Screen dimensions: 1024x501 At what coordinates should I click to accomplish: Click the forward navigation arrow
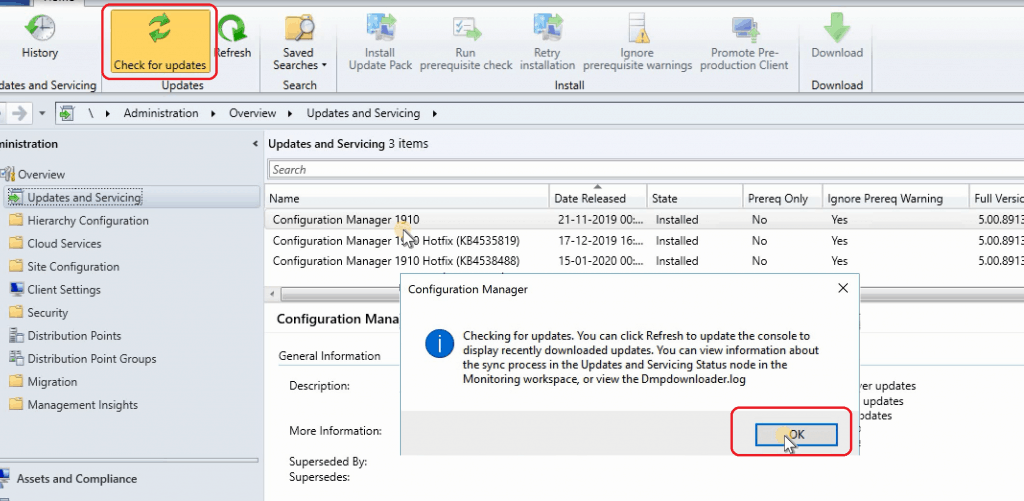point(20,113)
